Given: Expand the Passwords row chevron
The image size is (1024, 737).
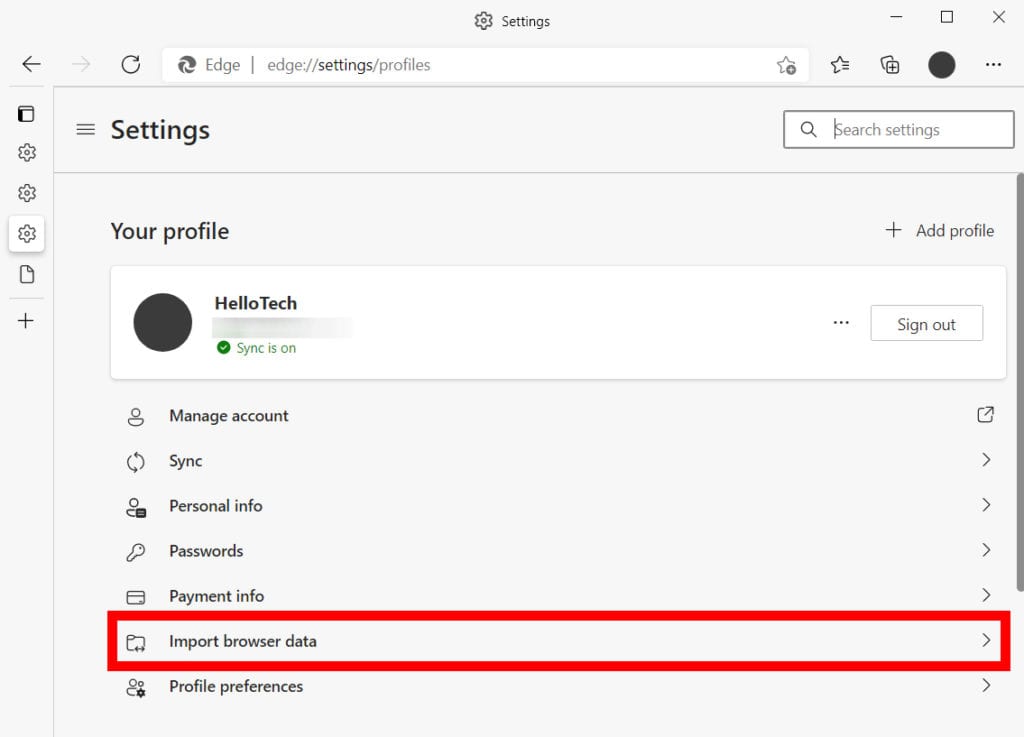Looking at the screenshot, I should tap(986, 550).
